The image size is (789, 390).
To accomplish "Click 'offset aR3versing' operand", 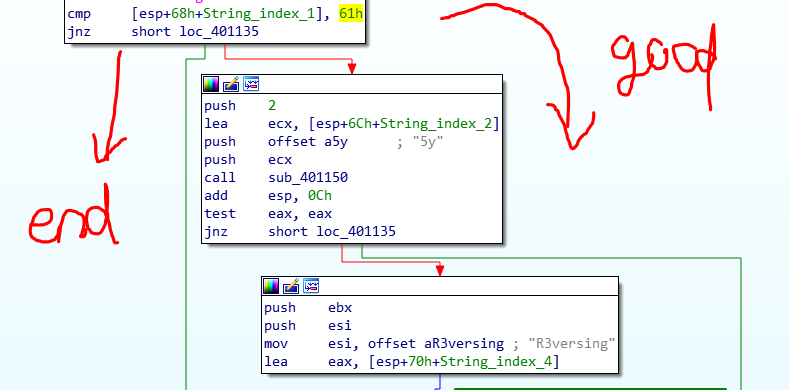I will [x=436, y=344].
